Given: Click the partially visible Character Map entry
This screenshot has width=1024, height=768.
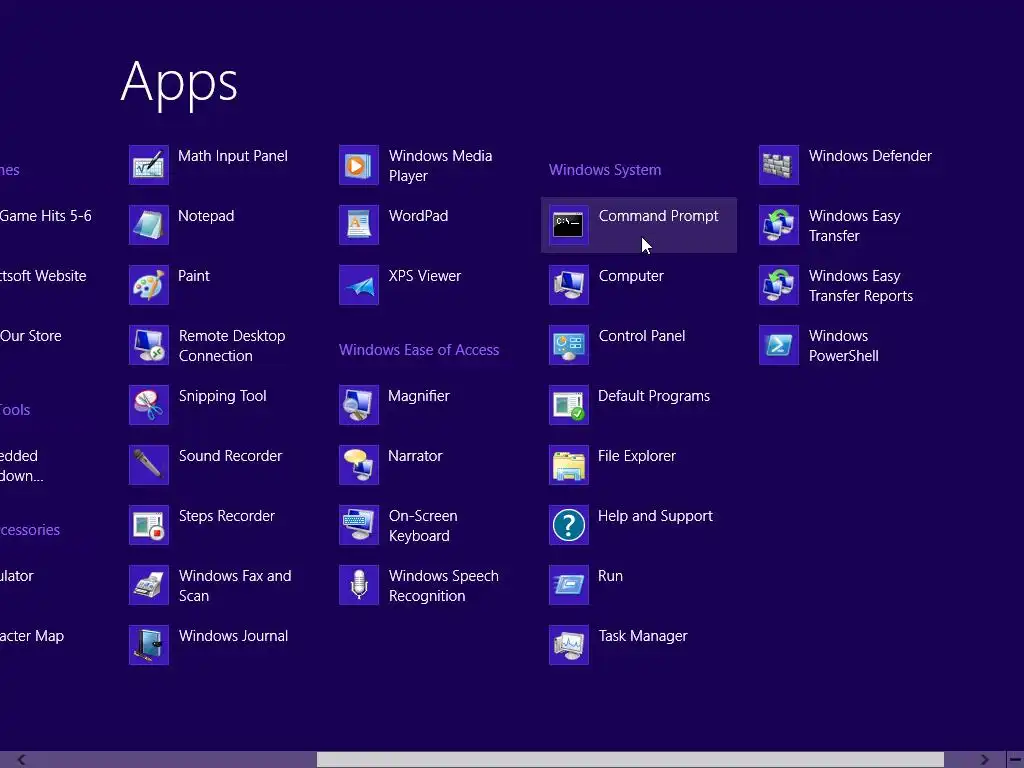Looking at the screenshot, I should (32, 636).
